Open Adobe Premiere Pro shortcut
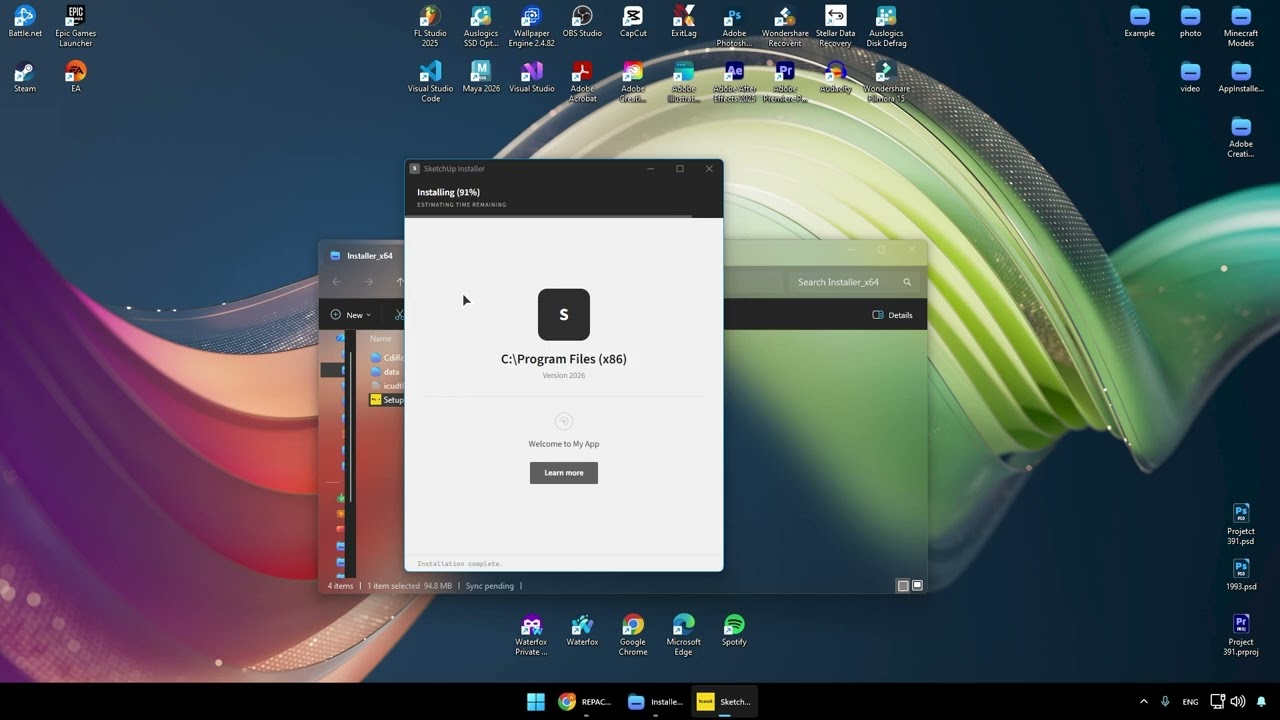The image size is (1280, 720). tap(785, 82)
